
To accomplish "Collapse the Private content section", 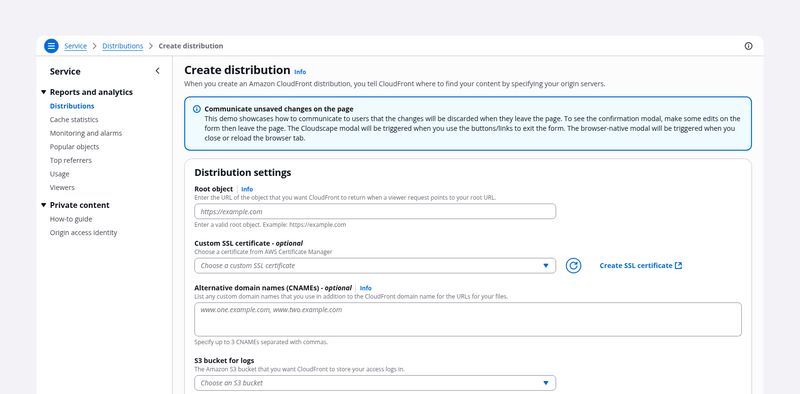I will coord(43,205).
